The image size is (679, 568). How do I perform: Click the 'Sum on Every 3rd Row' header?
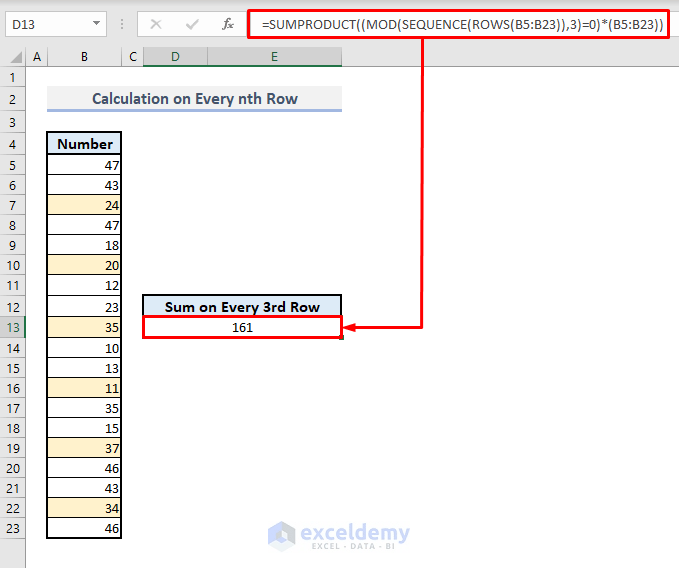tap(242, 307)
